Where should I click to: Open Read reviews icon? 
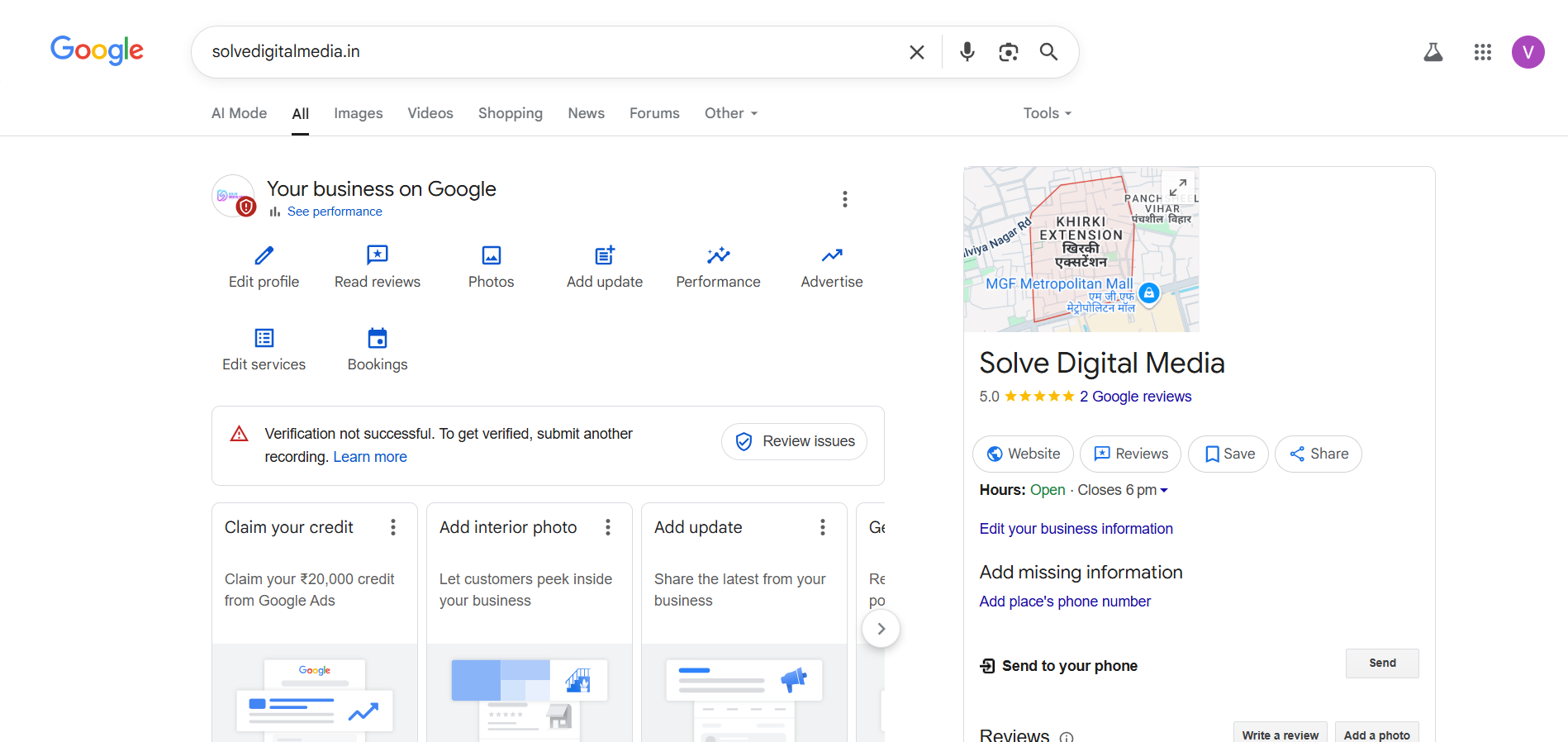378,255
